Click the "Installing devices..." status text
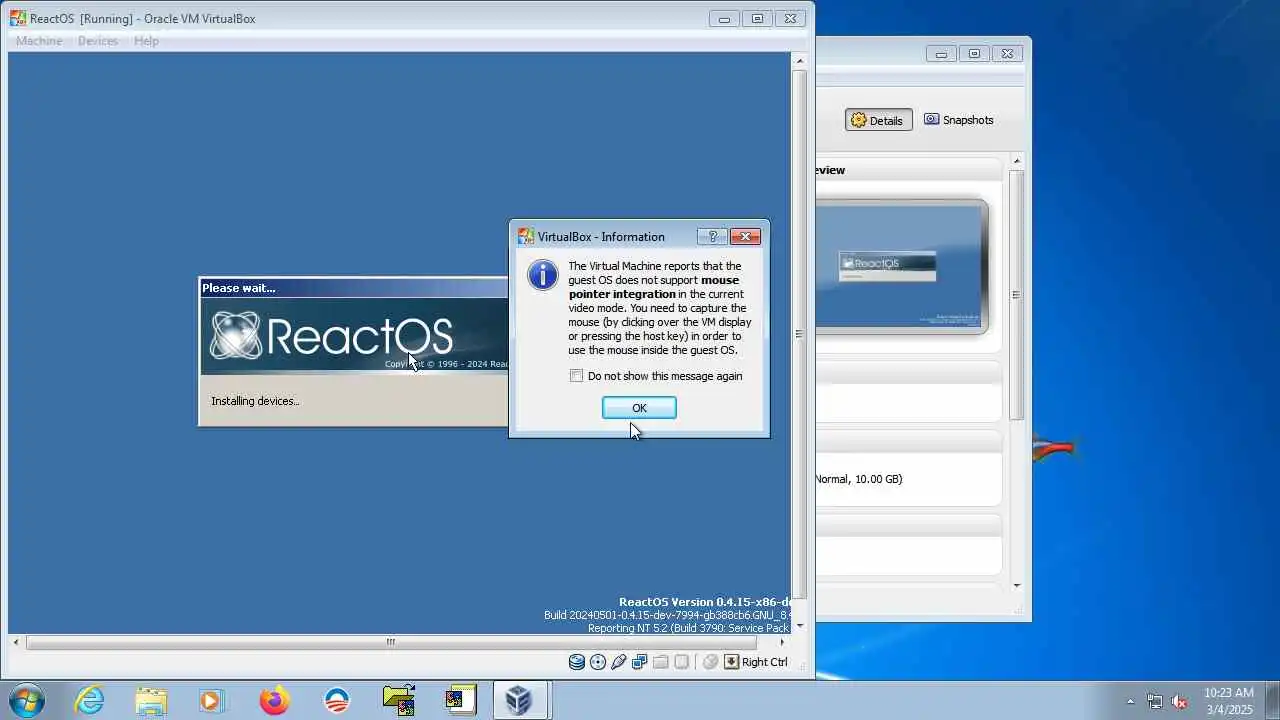The image size is (1280, 720). coord(255,401)
